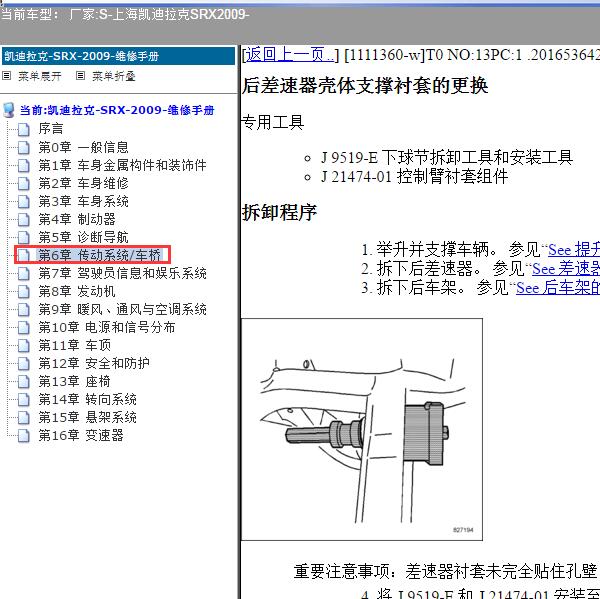Open 第12章 安全和防护 chapter

[x=94, y=363]
